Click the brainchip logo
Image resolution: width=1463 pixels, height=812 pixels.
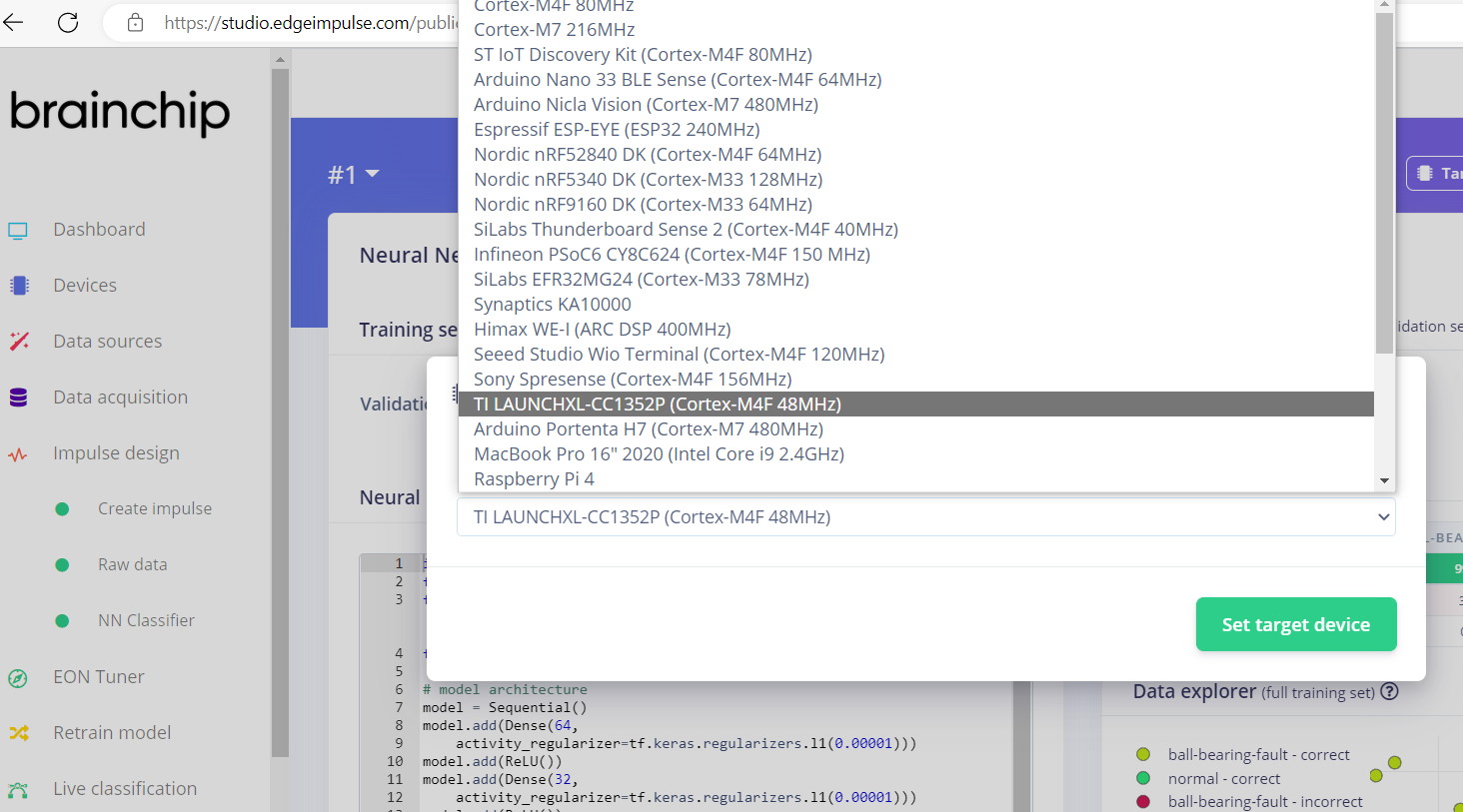click(120, 112)
